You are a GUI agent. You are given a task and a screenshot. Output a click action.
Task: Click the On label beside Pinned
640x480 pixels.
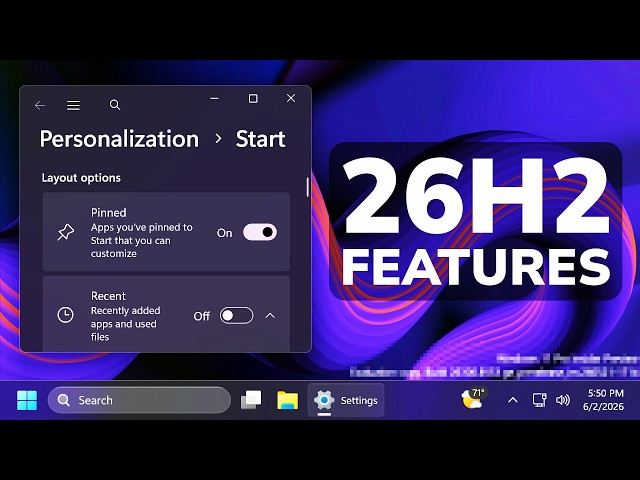click(x=224, y=233)
